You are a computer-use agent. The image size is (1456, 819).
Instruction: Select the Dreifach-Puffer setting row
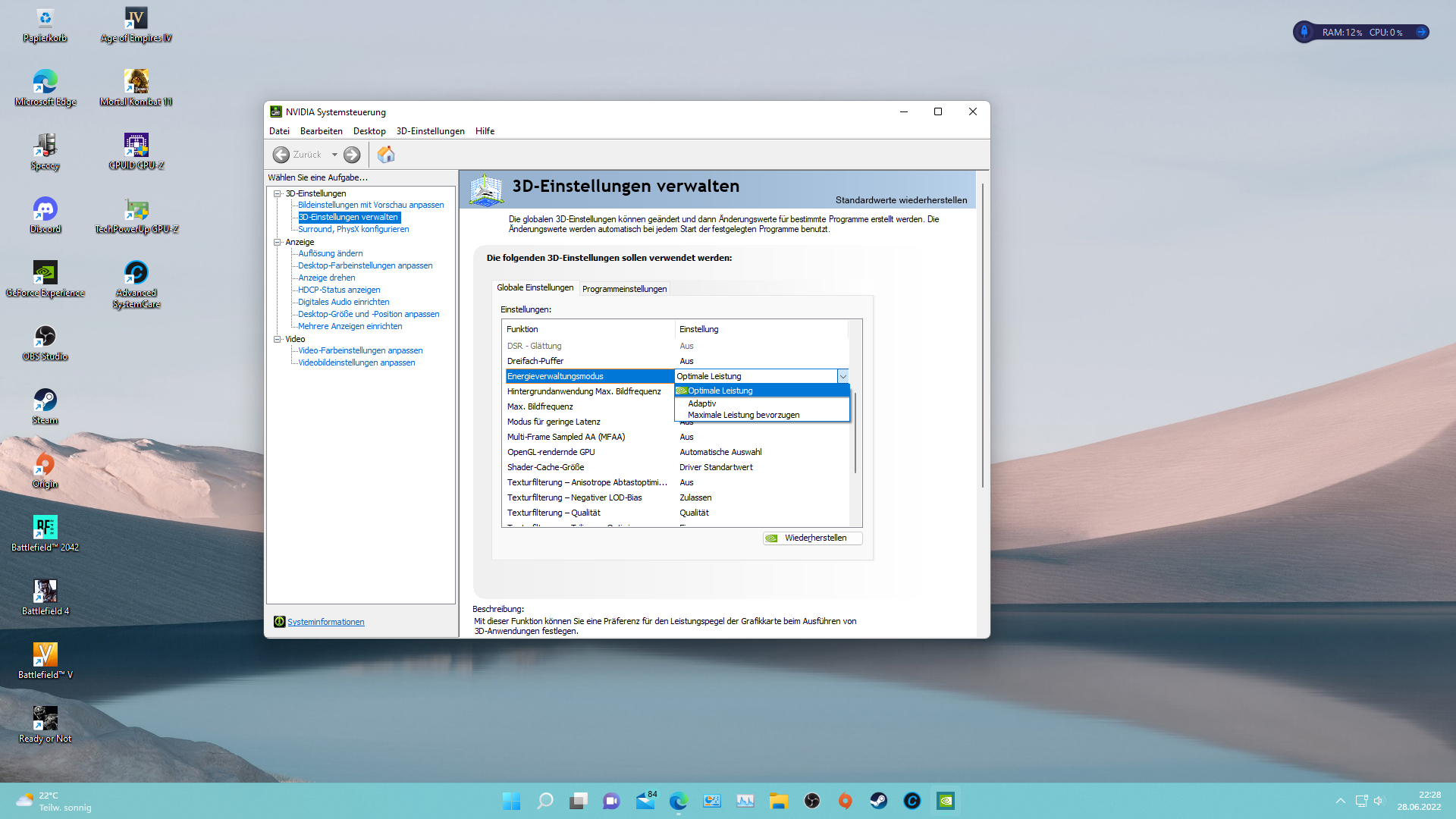coord(676,361)
